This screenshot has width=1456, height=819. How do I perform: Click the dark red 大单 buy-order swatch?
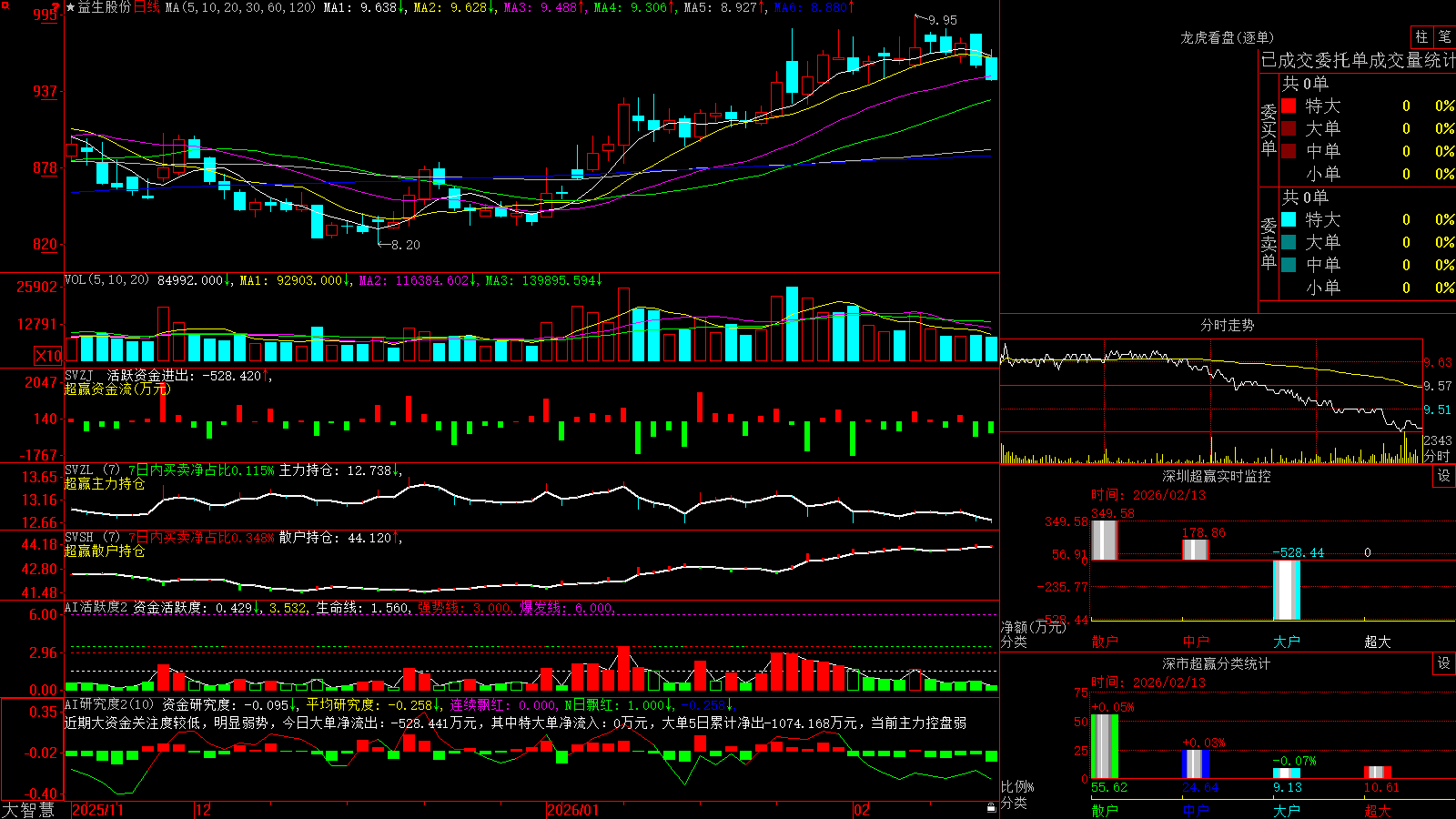click(1289, 128)
